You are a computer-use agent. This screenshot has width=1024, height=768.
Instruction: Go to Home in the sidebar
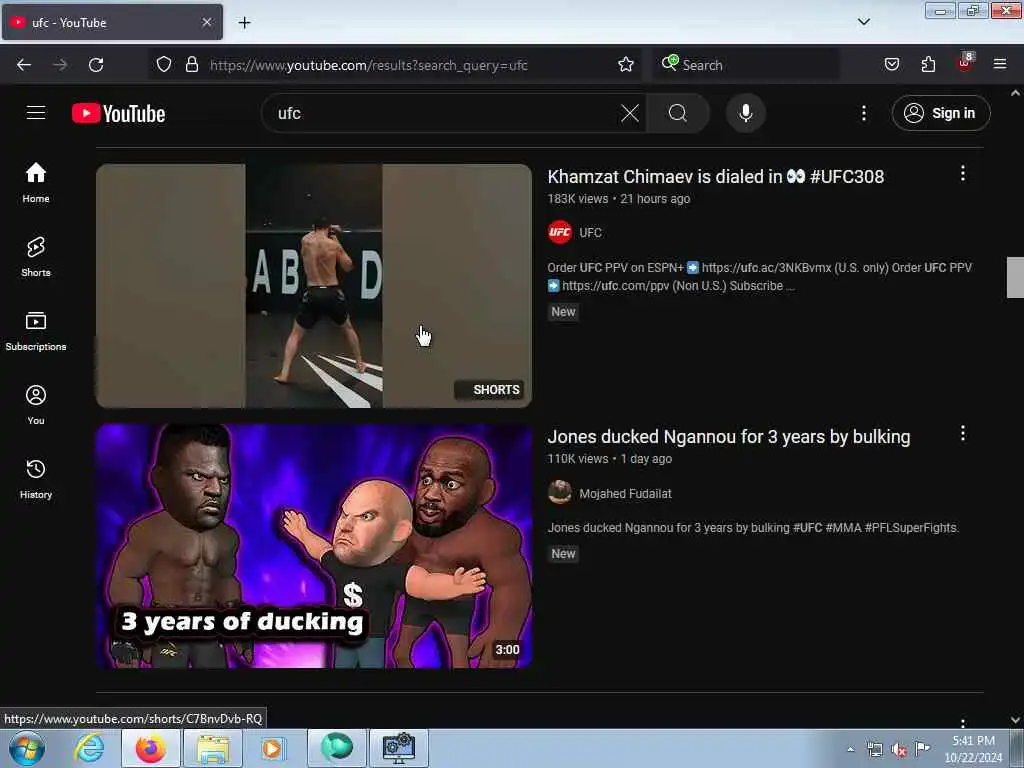(x=36, y=183)
